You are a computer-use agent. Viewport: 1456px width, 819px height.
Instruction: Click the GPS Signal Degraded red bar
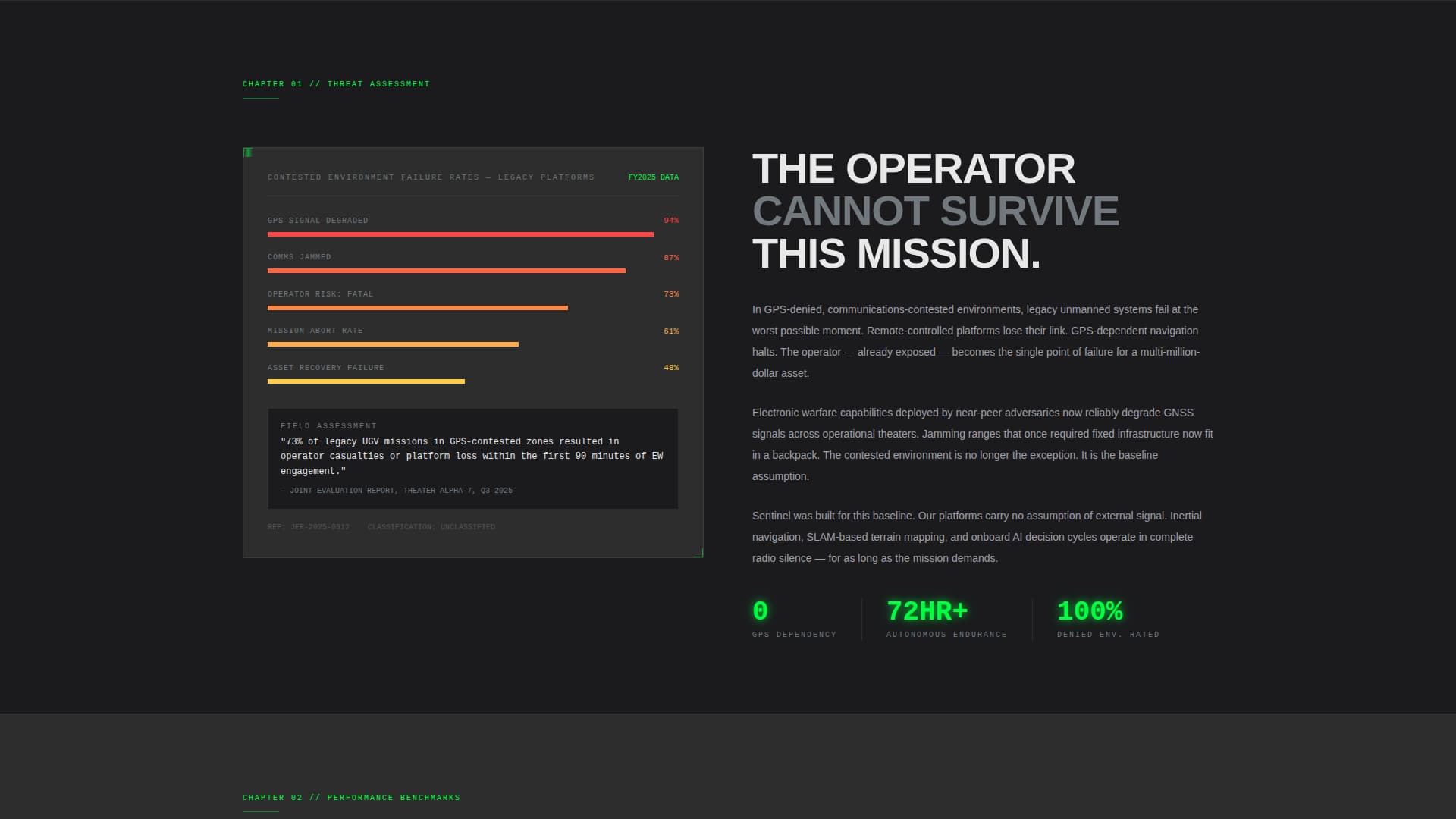[x=460, y=234]
